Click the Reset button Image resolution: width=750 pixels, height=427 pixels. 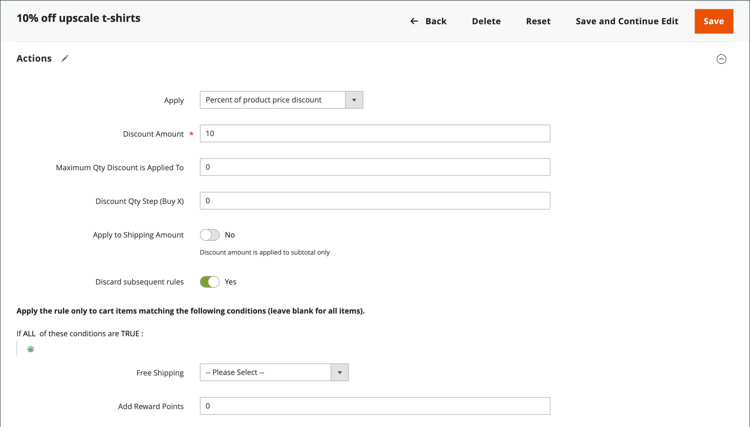tap(538, 21)
